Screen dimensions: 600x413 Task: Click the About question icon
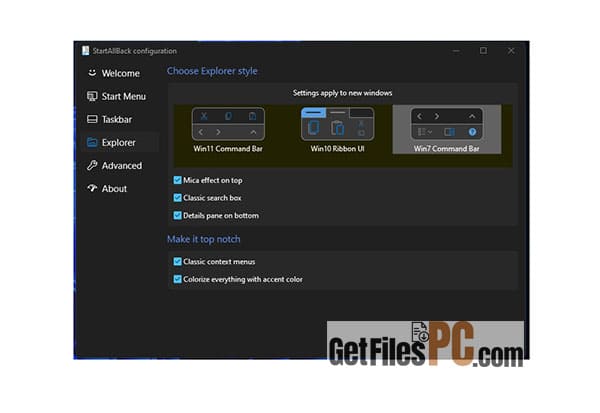pyautogui.click(x=92, y=188)
